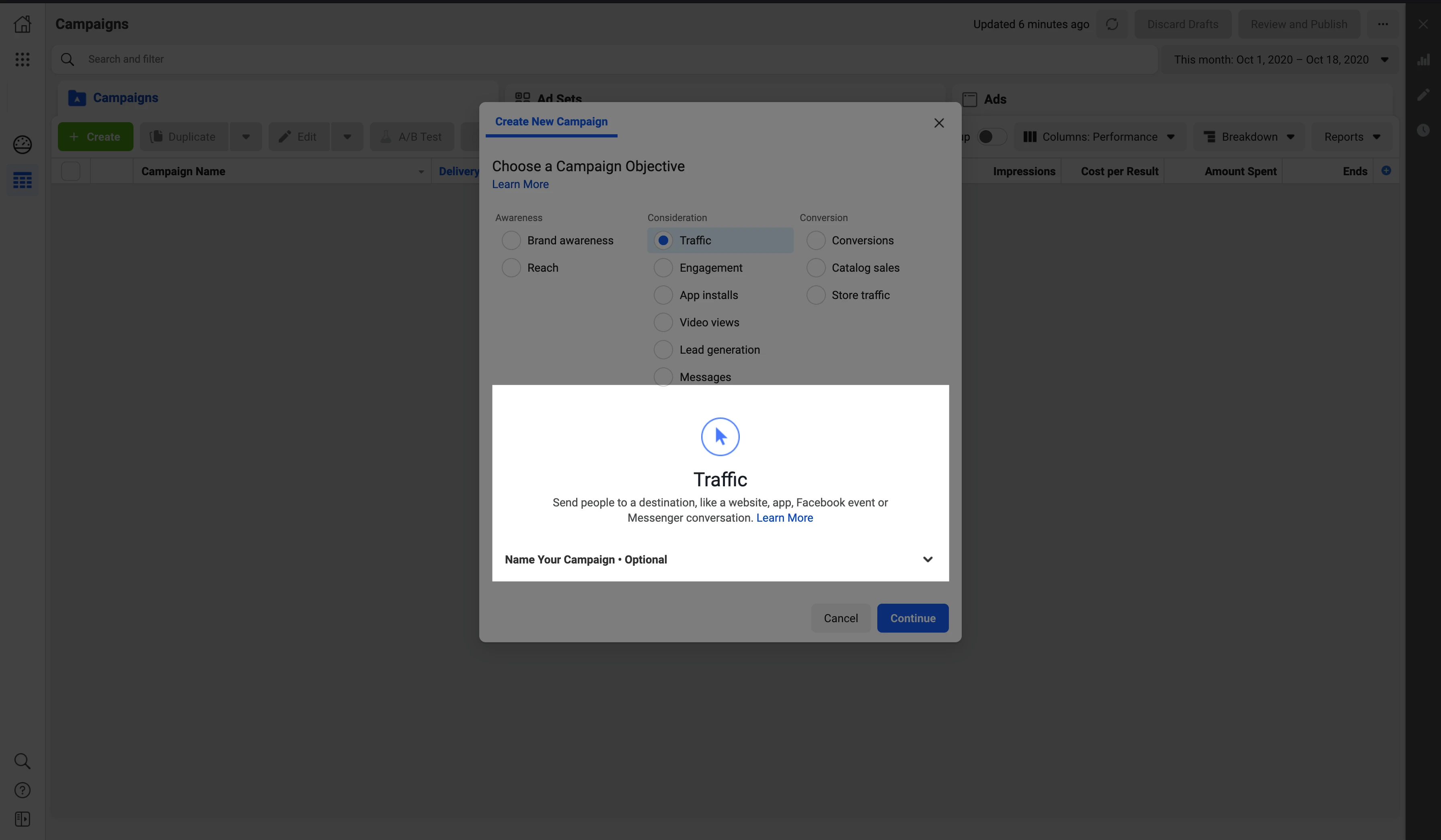
Task: Open the Edit options arrow
Action: 347,137
